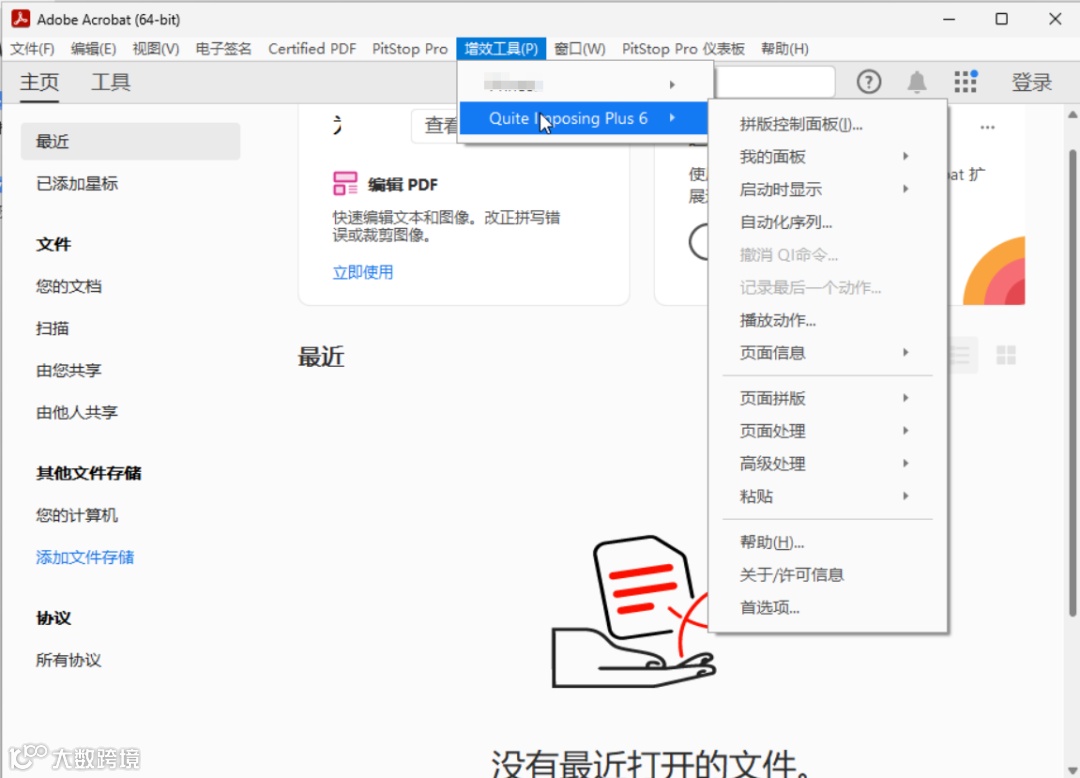Click the 立即使用 link
This screenshot has width=1080, height=778.
pyautogui.click(x=363, y=273)
